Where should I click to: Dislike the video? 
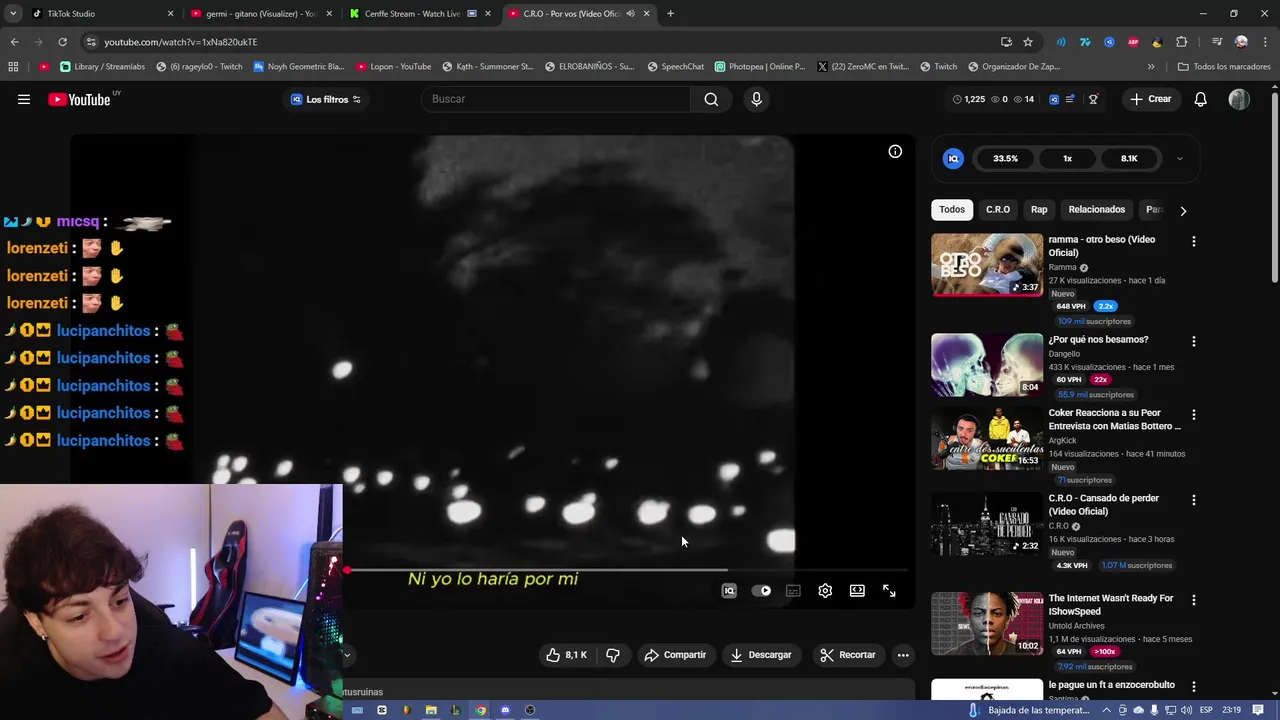[x=613, y=655]
